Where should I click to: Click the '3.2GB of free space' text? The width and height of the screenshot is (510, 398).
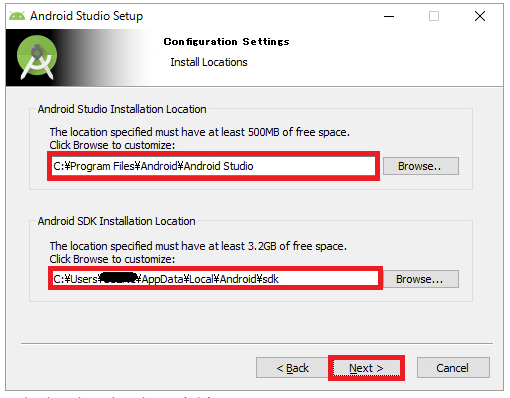[x=297, y=246]
